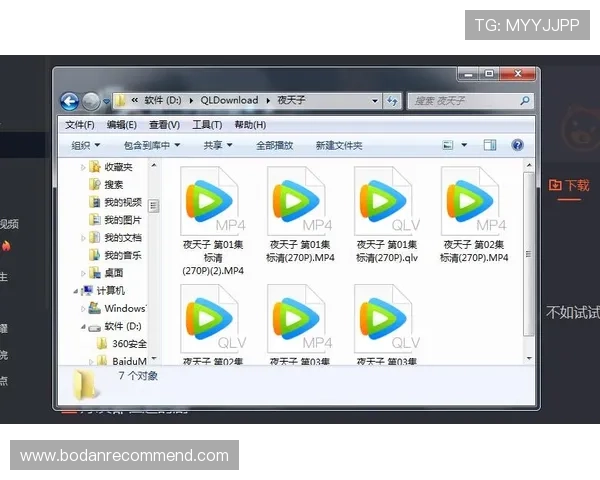Go back with the blue Back arrow
Screen dimensions: 600x480
tap(70, 101)
